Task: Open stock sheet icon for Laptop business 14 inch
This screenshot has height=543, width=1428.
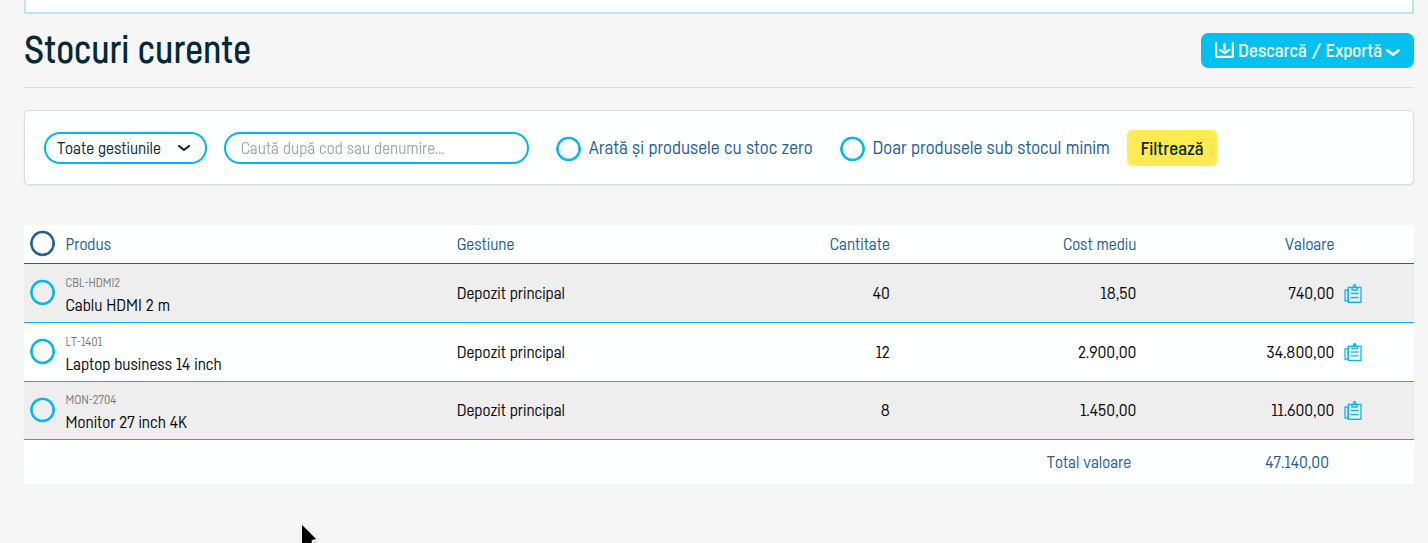Action: (x=1353, y=352)
